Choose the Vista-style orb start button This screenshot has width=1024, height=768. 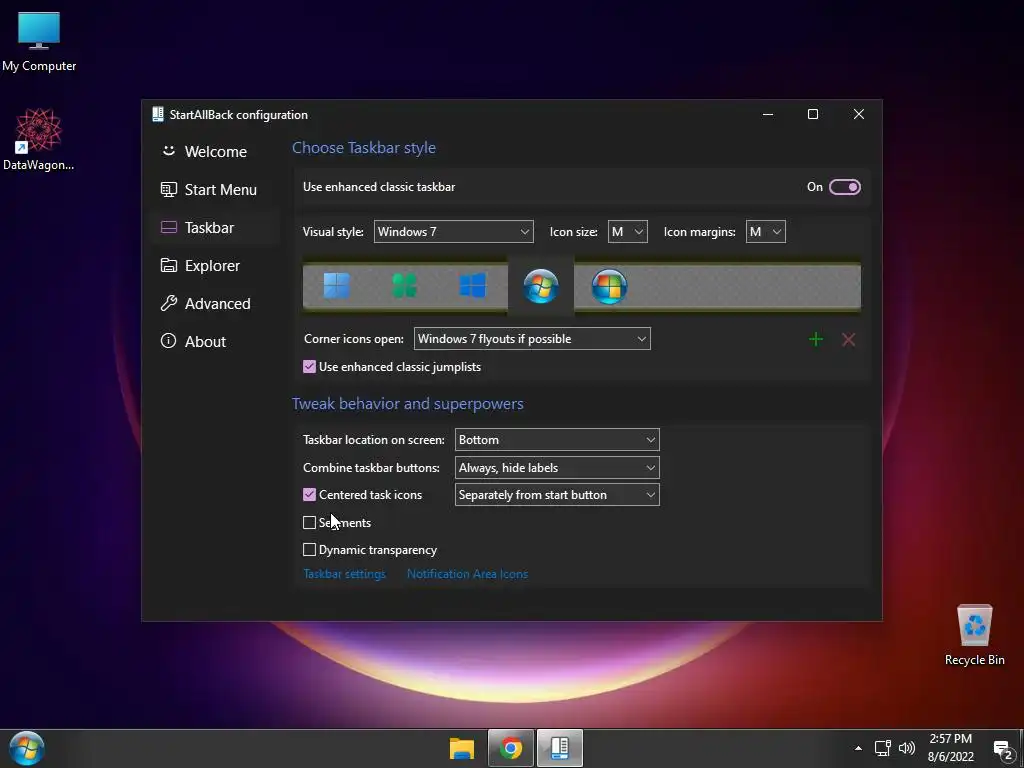[609, 286]
